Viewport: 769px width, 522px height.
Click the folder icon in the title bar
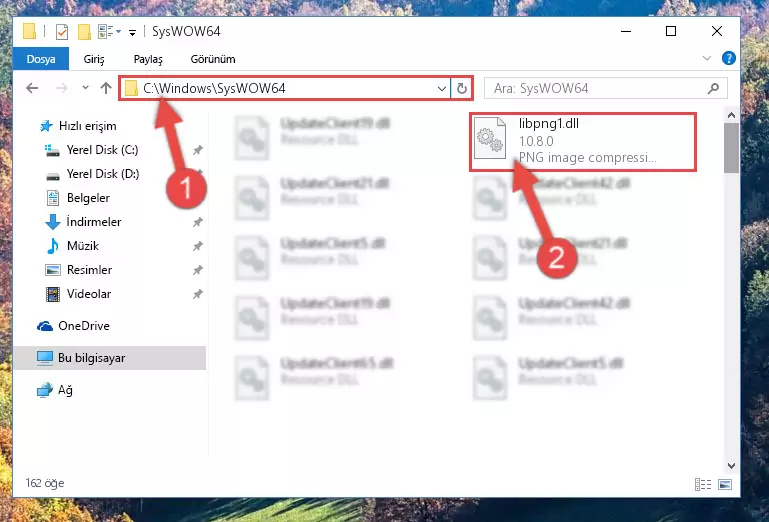(29, 31)
